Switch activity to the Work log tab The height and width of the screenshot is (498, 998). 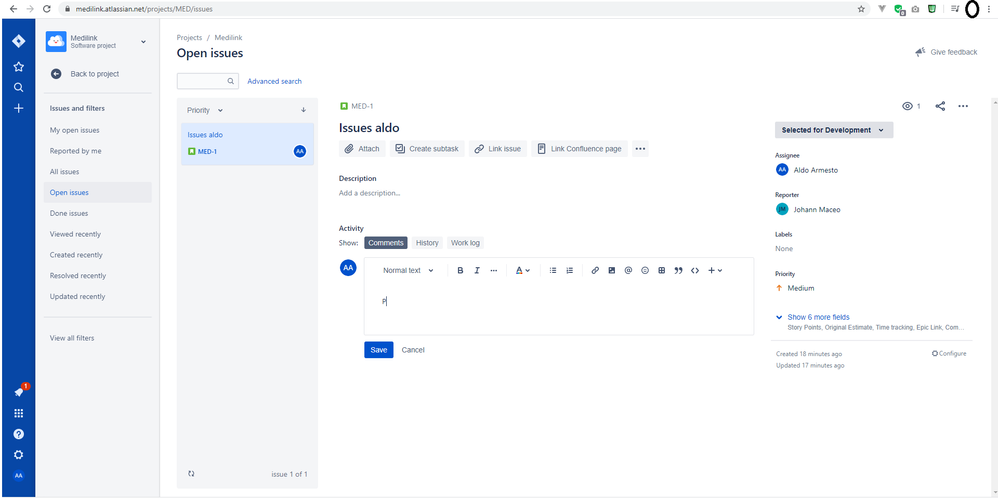coord(465,243)
